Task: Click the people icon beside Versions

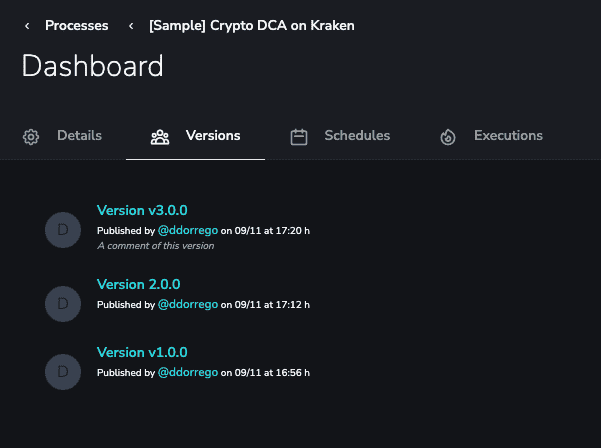Action: click(160, 137)
